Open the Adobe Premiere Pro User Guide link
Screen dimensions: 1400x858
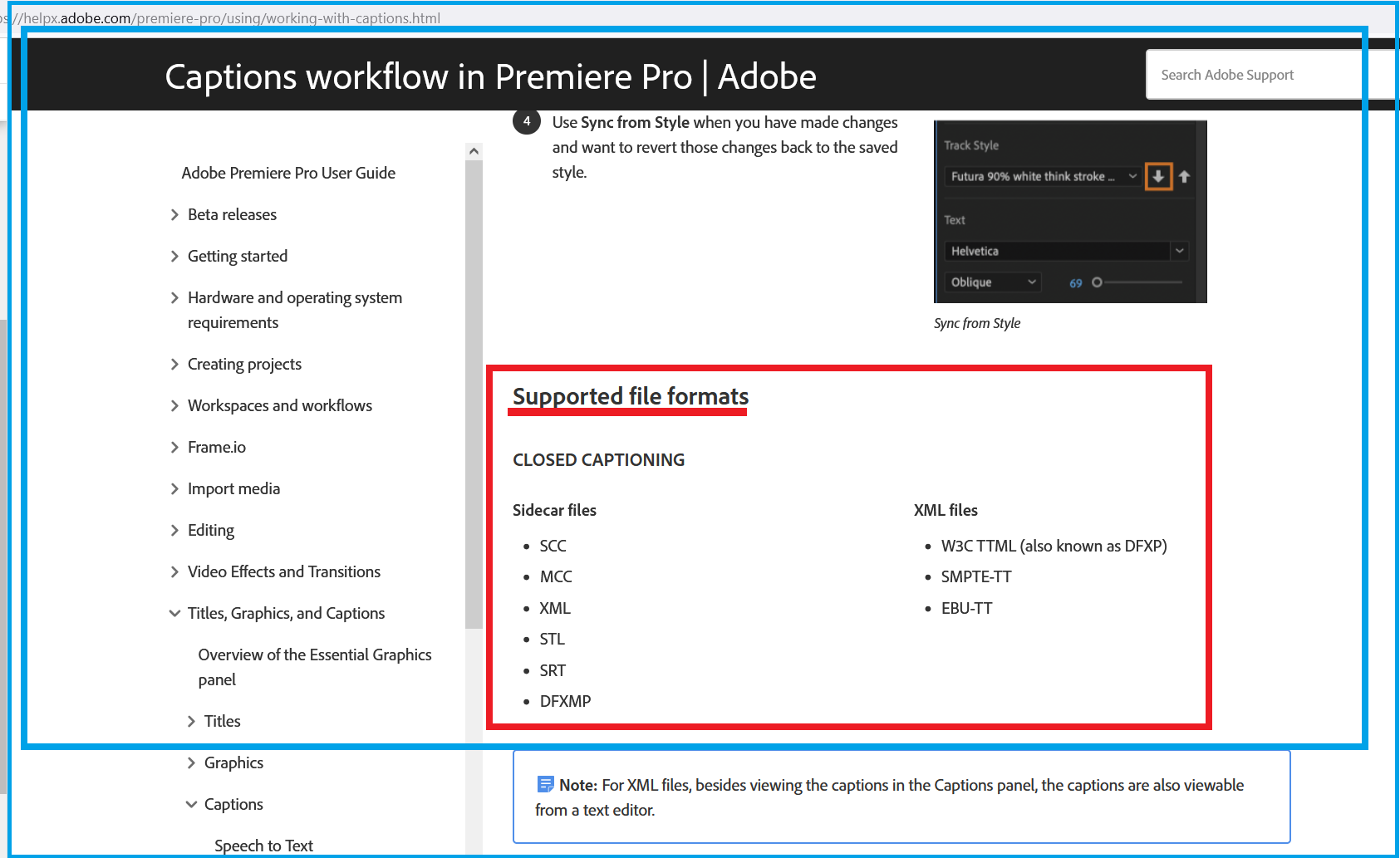(288, 173)
